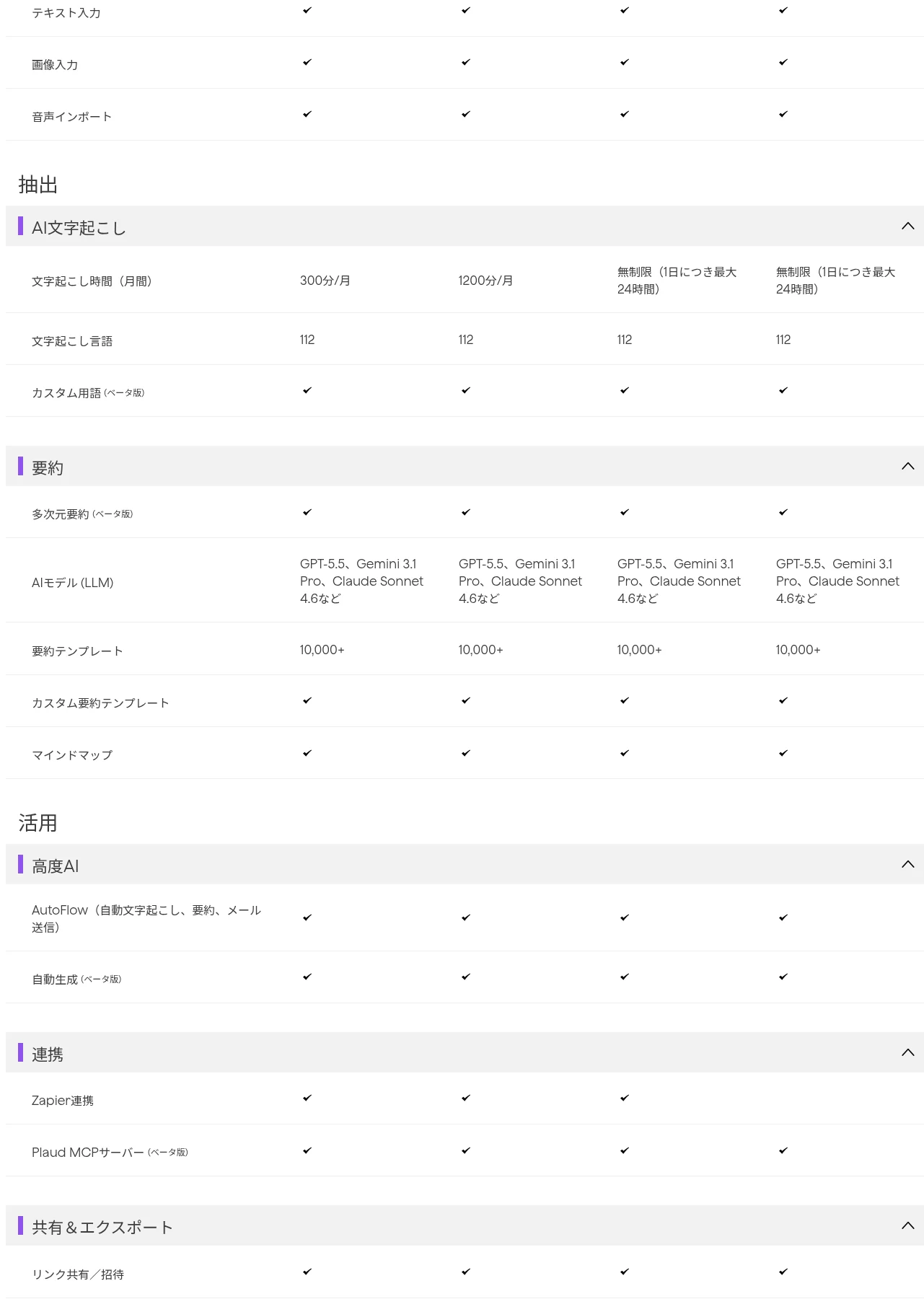Collapse the AI文字起こし section chevron
This screenshot has height=1299, width=924.
click(907, 226)
